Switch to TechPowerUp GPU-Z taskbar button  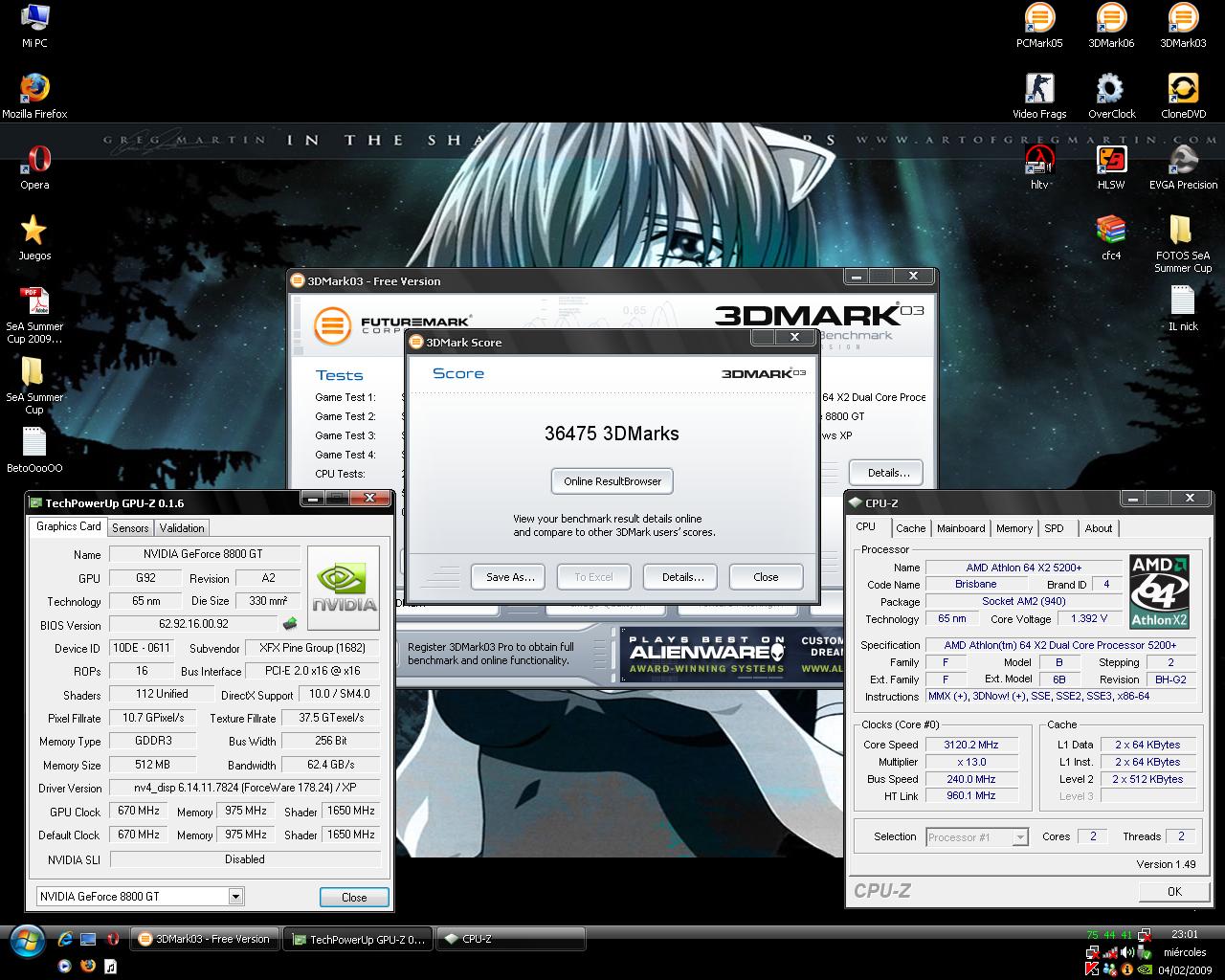[x=359, y=939]
